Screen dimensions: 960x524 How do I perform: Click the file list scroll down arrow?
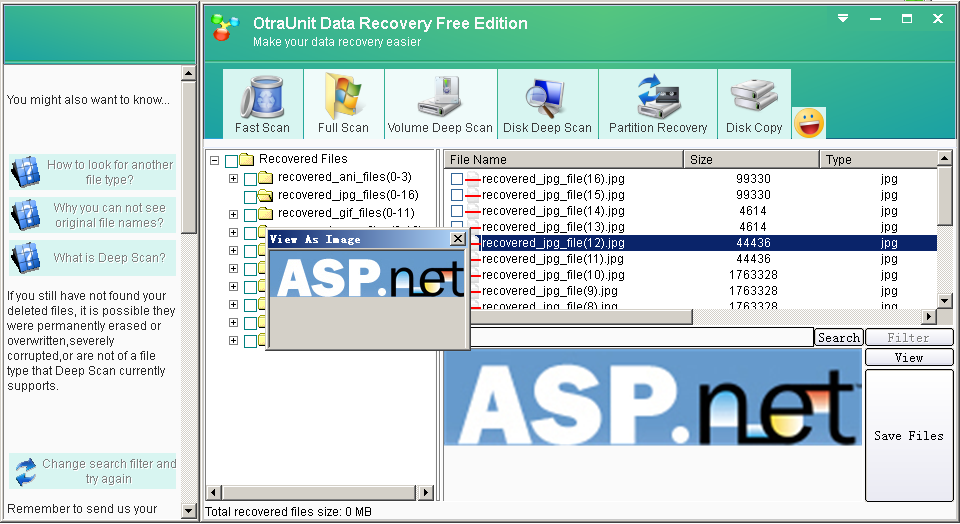pyautogui.click(x=944, y=301)
